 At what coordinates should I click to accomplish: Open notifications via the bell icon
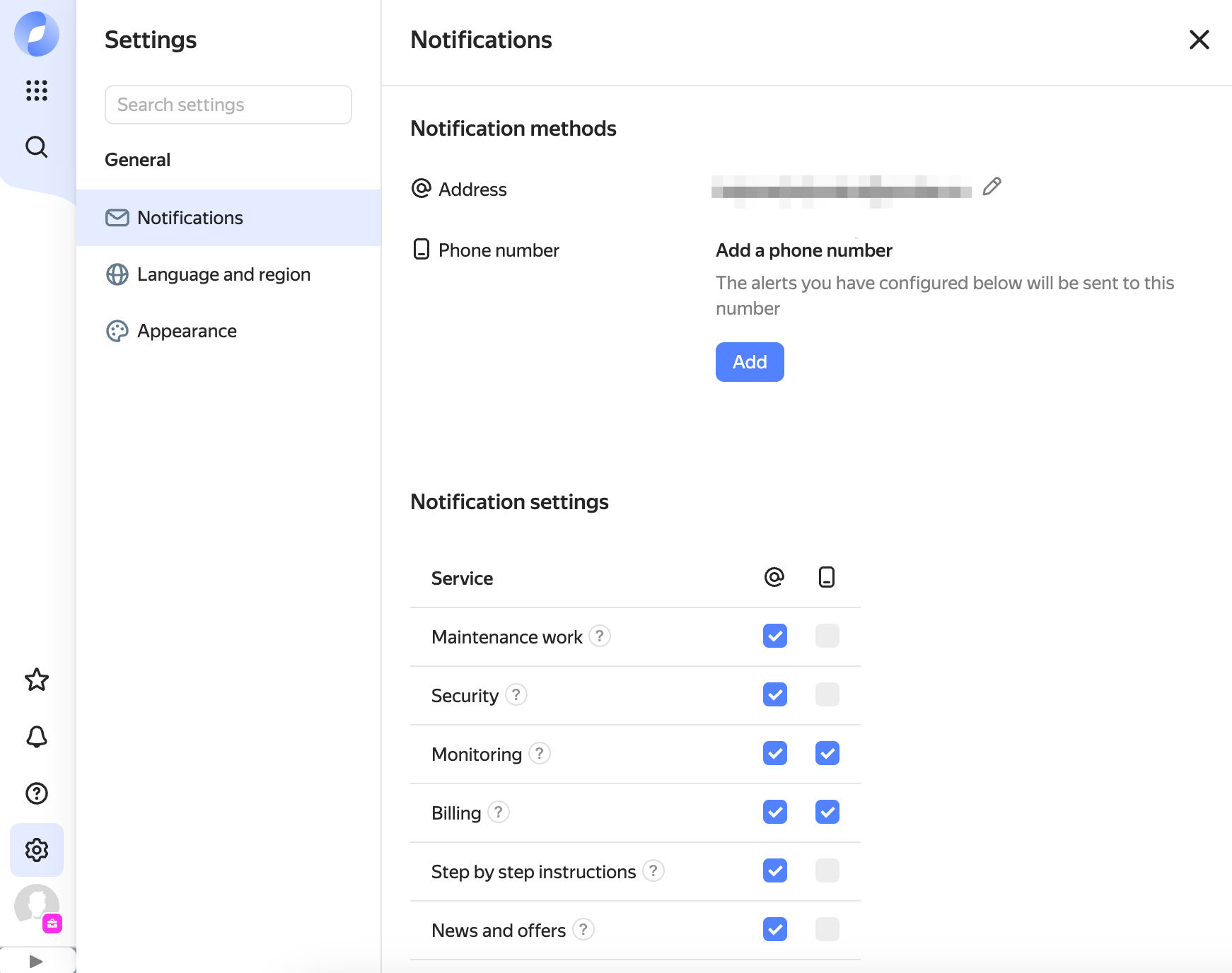pos(36,737)
